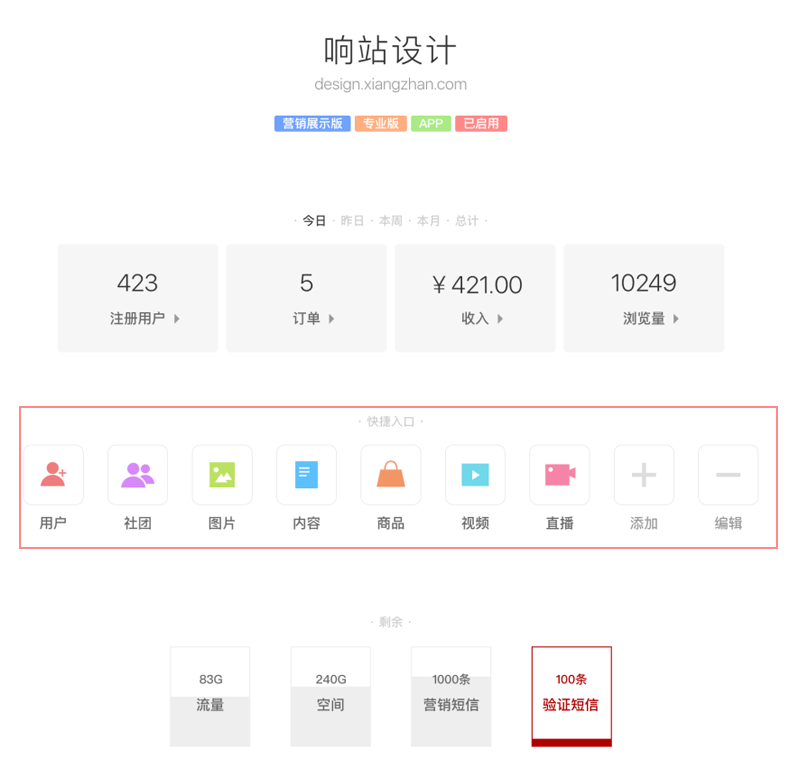
Task: Select the 流量 83G remaining card
Action: click(210, 696)
